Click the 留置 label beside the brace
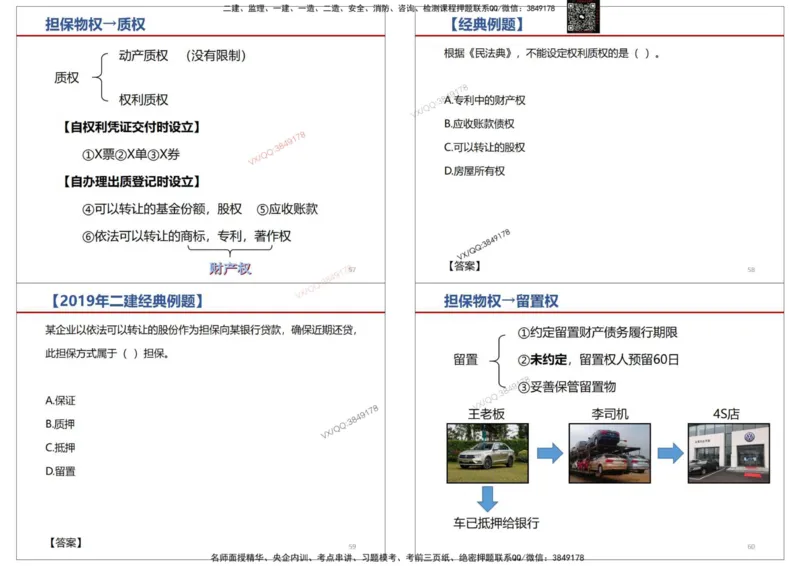 [466, 359]
